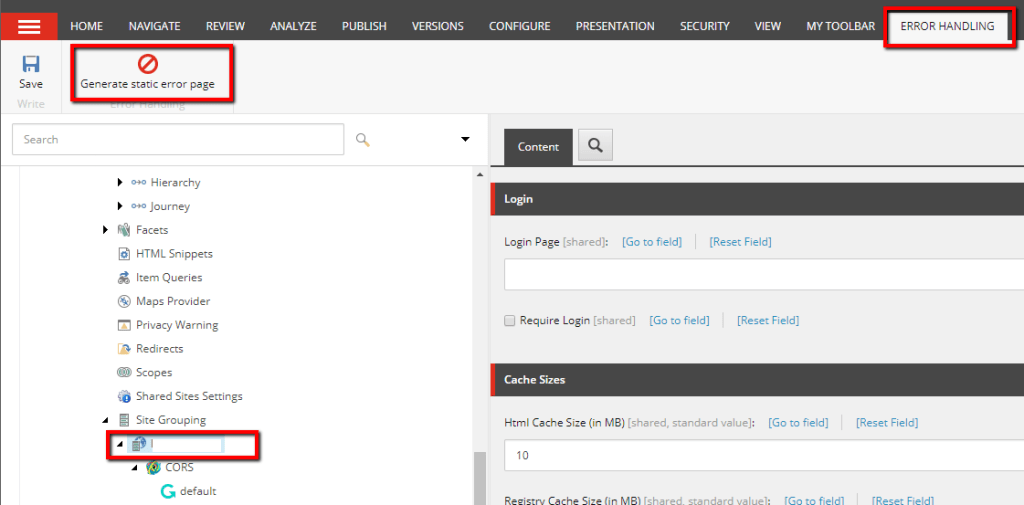
Task: Select the Redirects item icon
Action: [125, 349]
